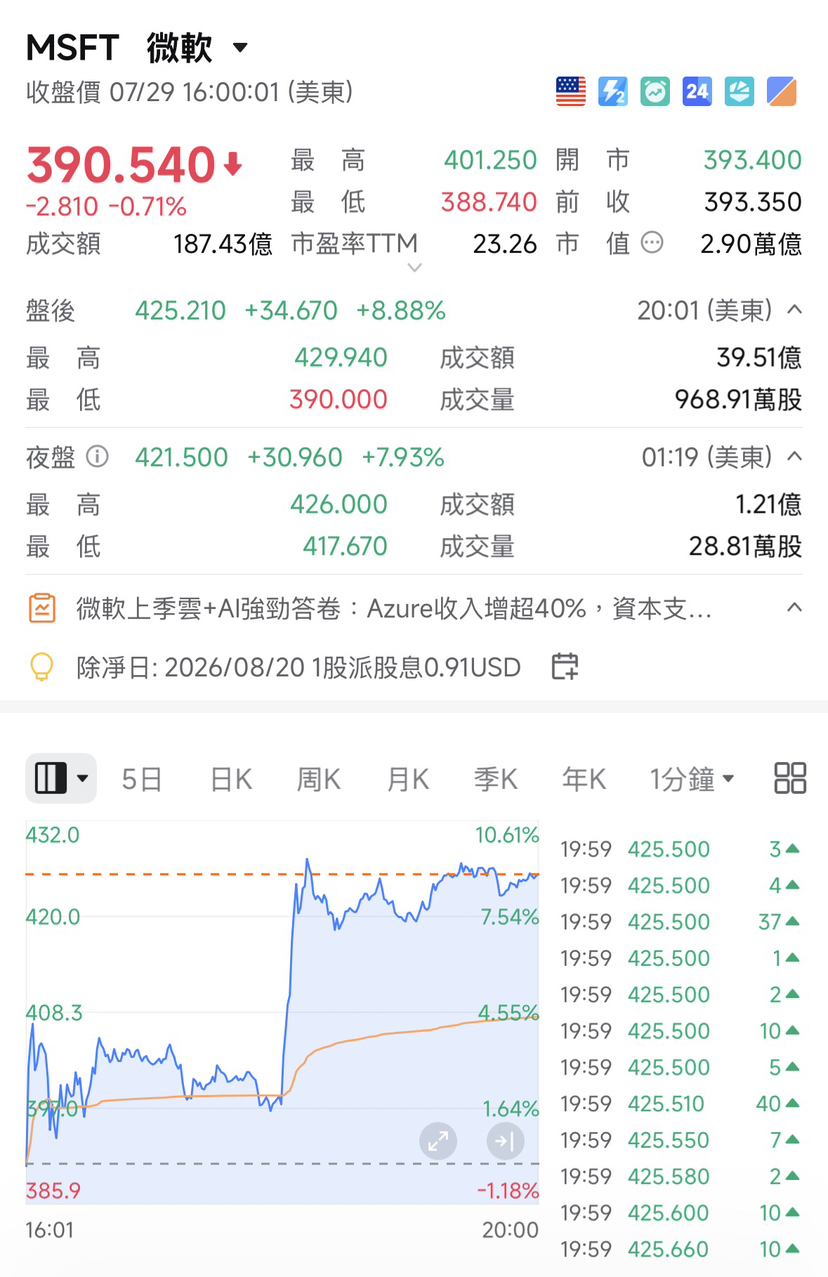Open the Microsoft Azure news headline
The image size is (828, 1277).
(394, 608)
